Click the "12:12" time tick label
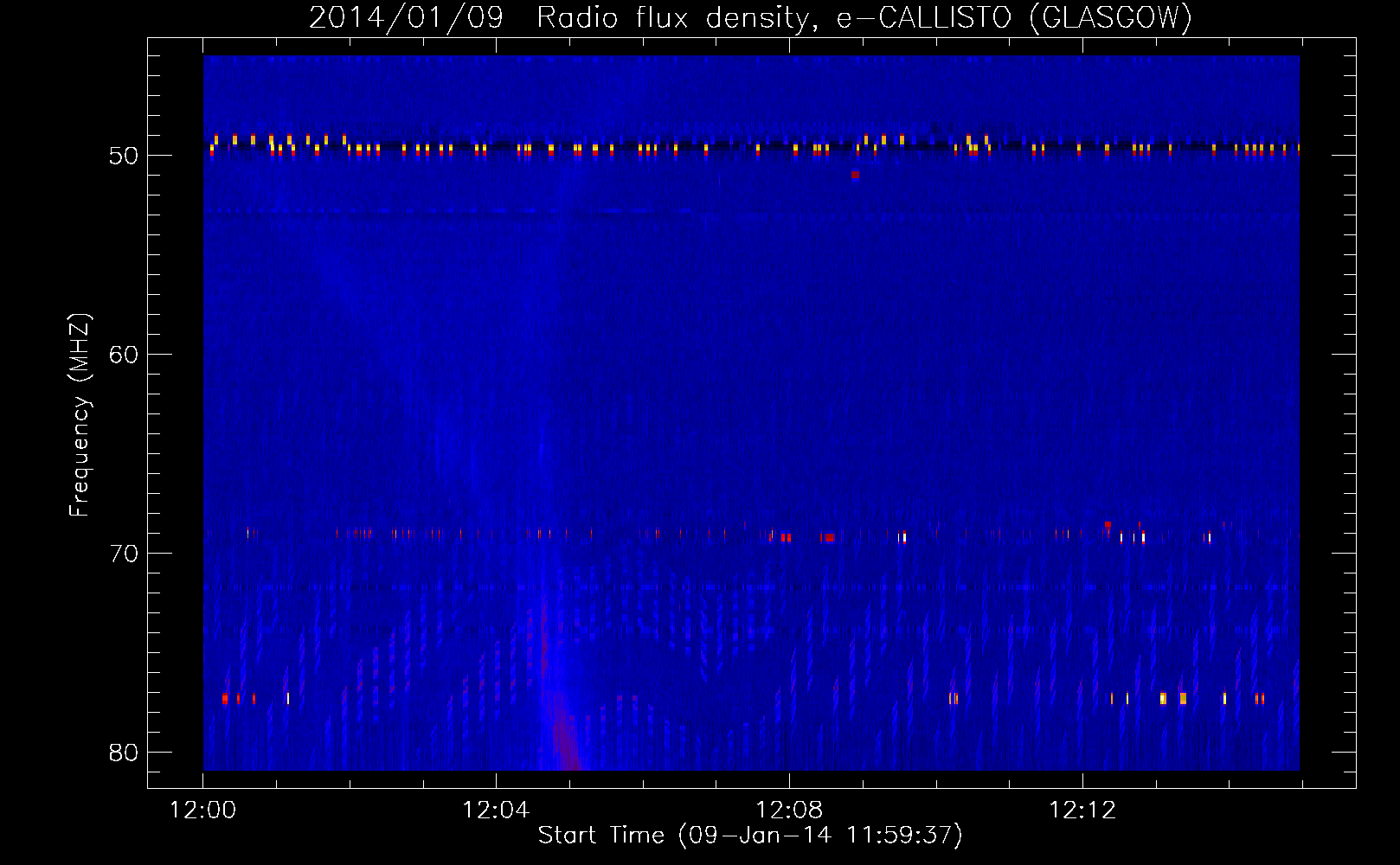Screen dimensions: 1400x865 pyautogui.click(x=1082, y=811)
